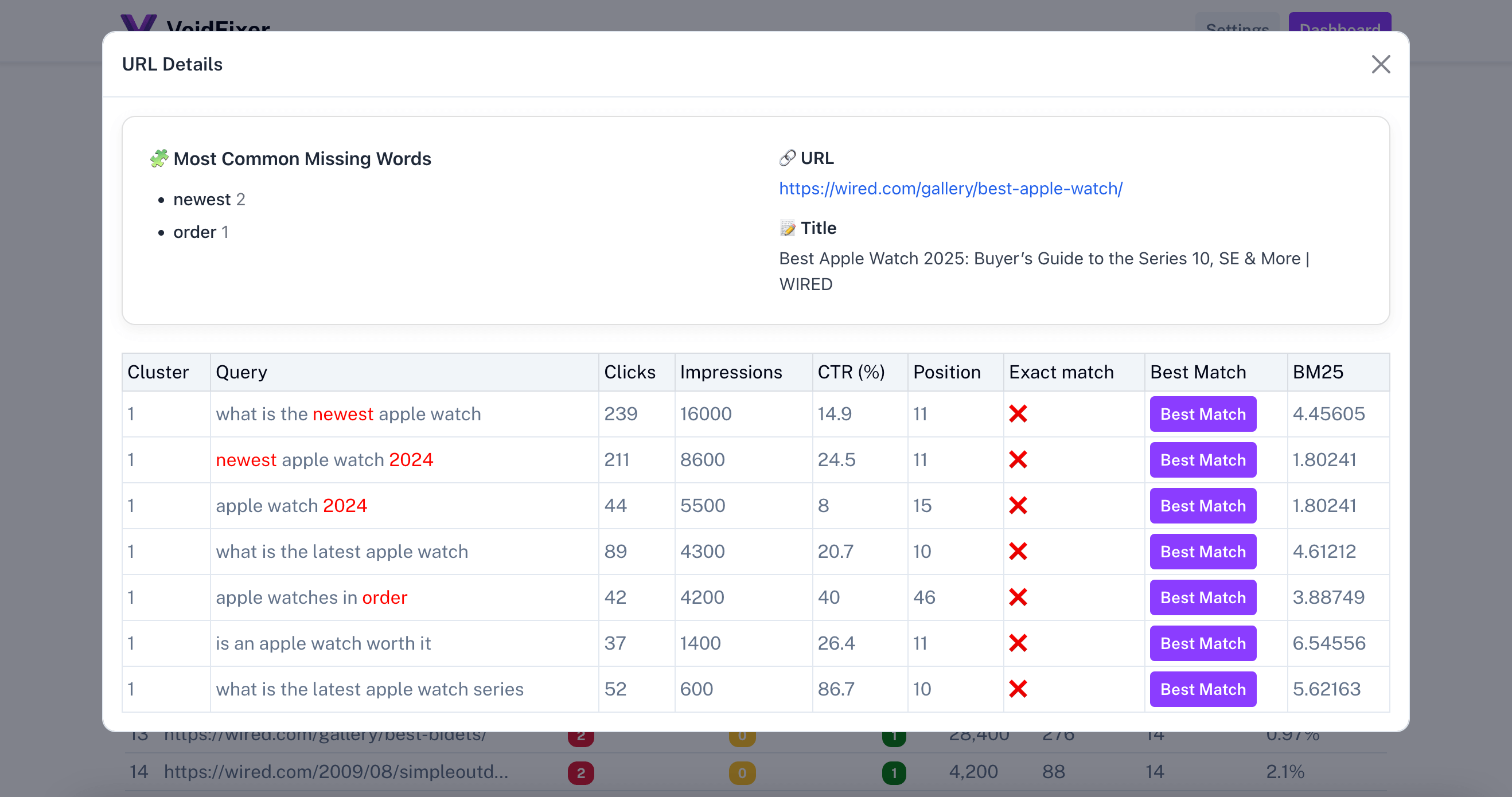This screenshot has width=1512, height=797.
Task: Click the red X exact match marker for 'newest apple watch 2024'
Action: click(1019, 459)
